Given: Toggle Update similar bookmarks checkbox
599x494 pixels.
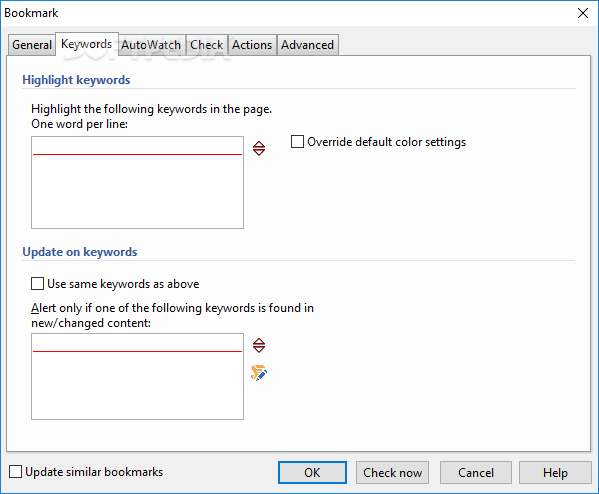Looking at the screenshot, I should point(15,472).
